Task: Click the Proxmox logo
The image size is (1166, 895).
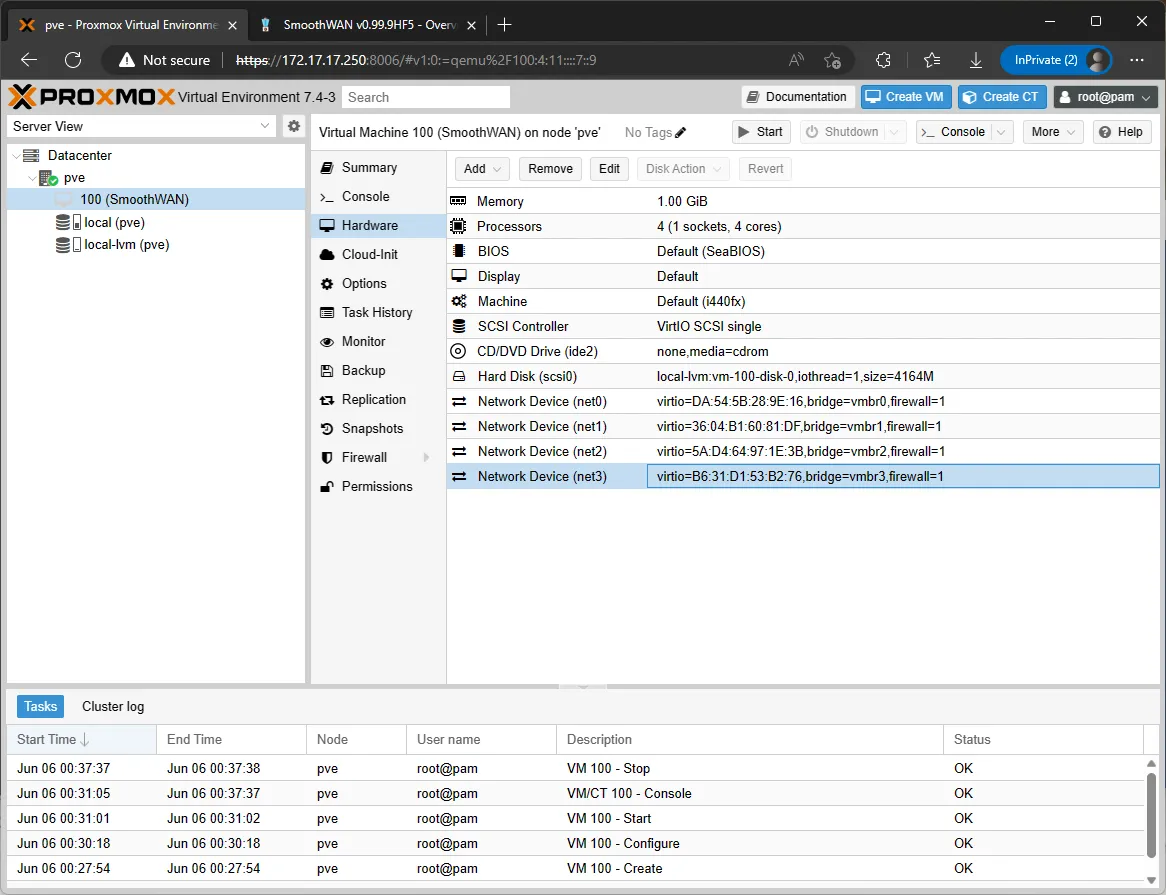Action: [91, 97]
